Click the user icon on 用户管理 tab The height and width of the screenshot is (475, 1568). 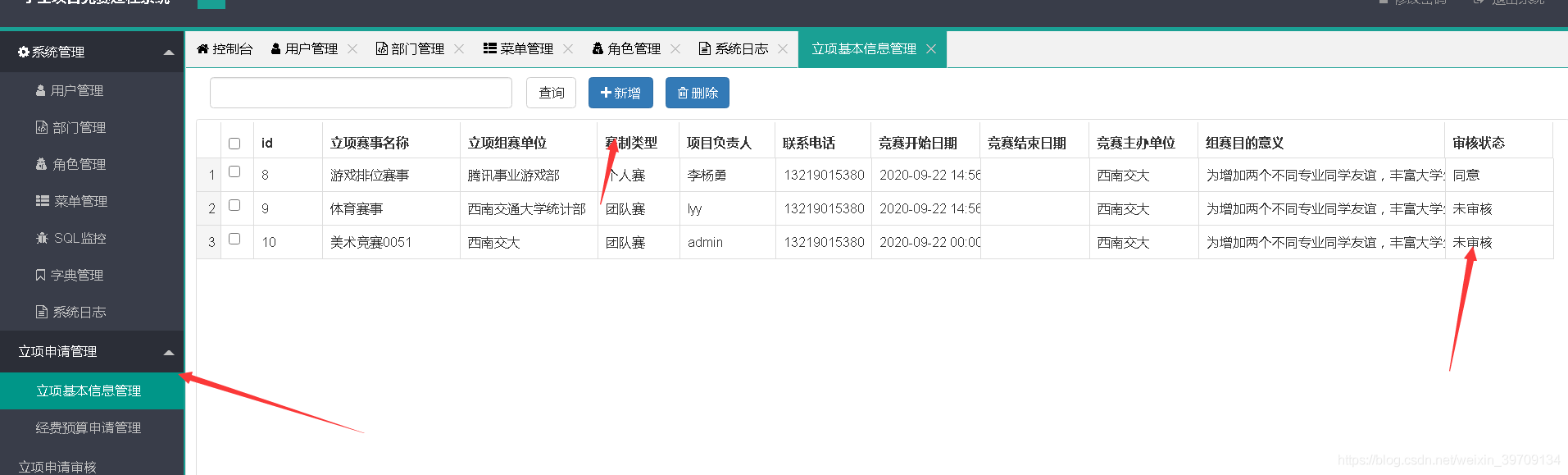(276, 48)
